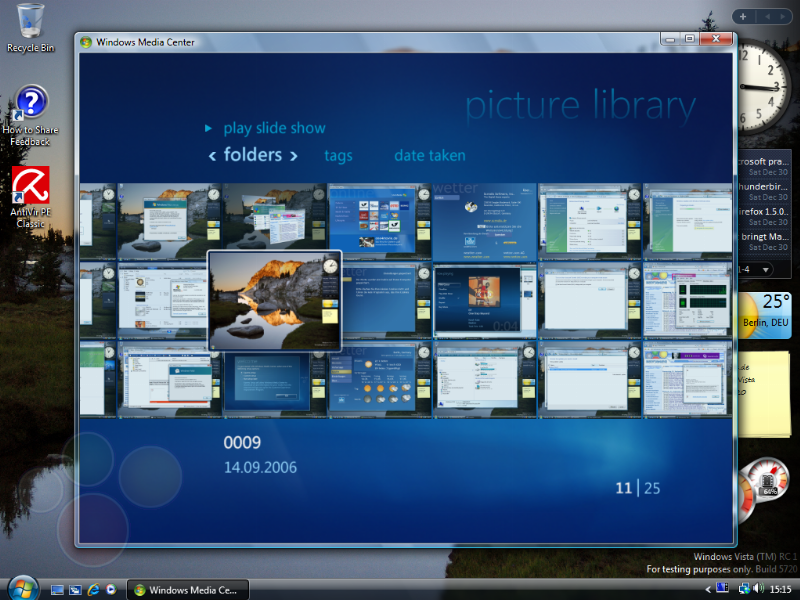
Task: Click the taskbar clock 15:15
Action: [780, 589]
